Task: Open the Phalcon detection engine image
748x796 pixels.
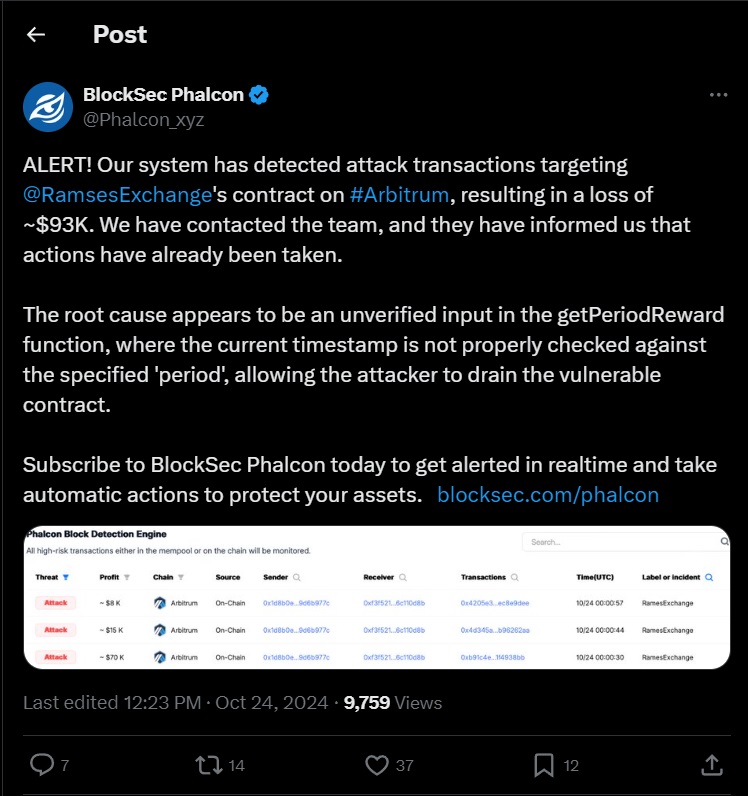Action: [377, 598]
